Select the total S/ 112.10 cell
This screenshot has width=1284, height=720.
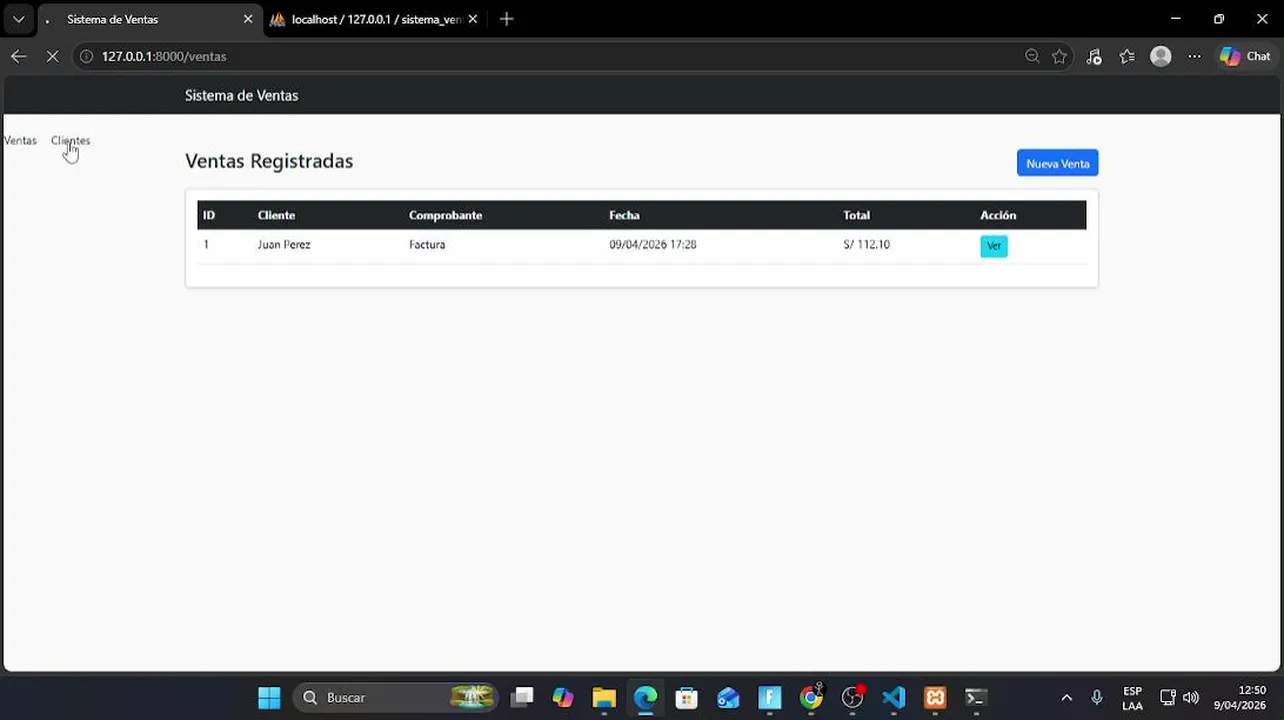[x=866, y=244]
